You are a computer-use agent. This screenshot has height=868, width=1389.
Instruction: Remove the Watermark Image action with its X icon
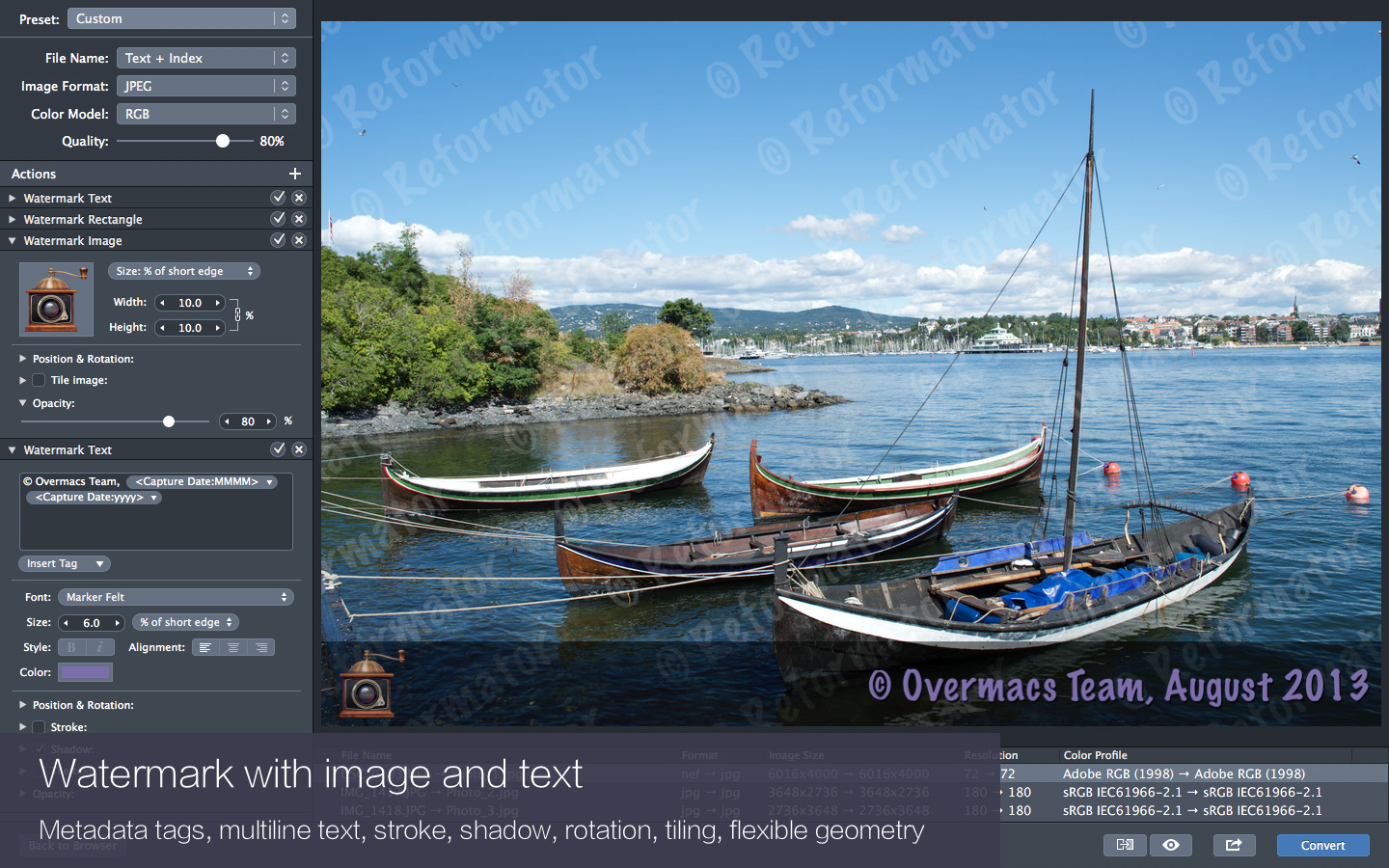299,240
